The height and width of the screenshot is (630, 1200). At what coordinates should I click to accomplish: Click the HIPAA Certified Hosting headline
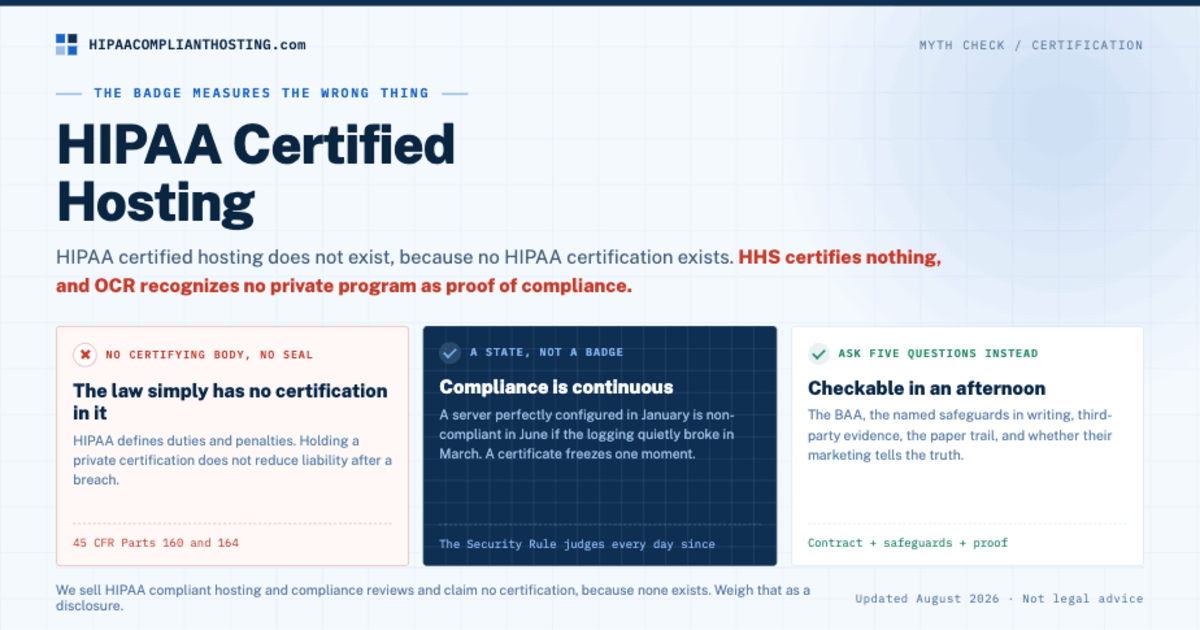coord(256,172)
